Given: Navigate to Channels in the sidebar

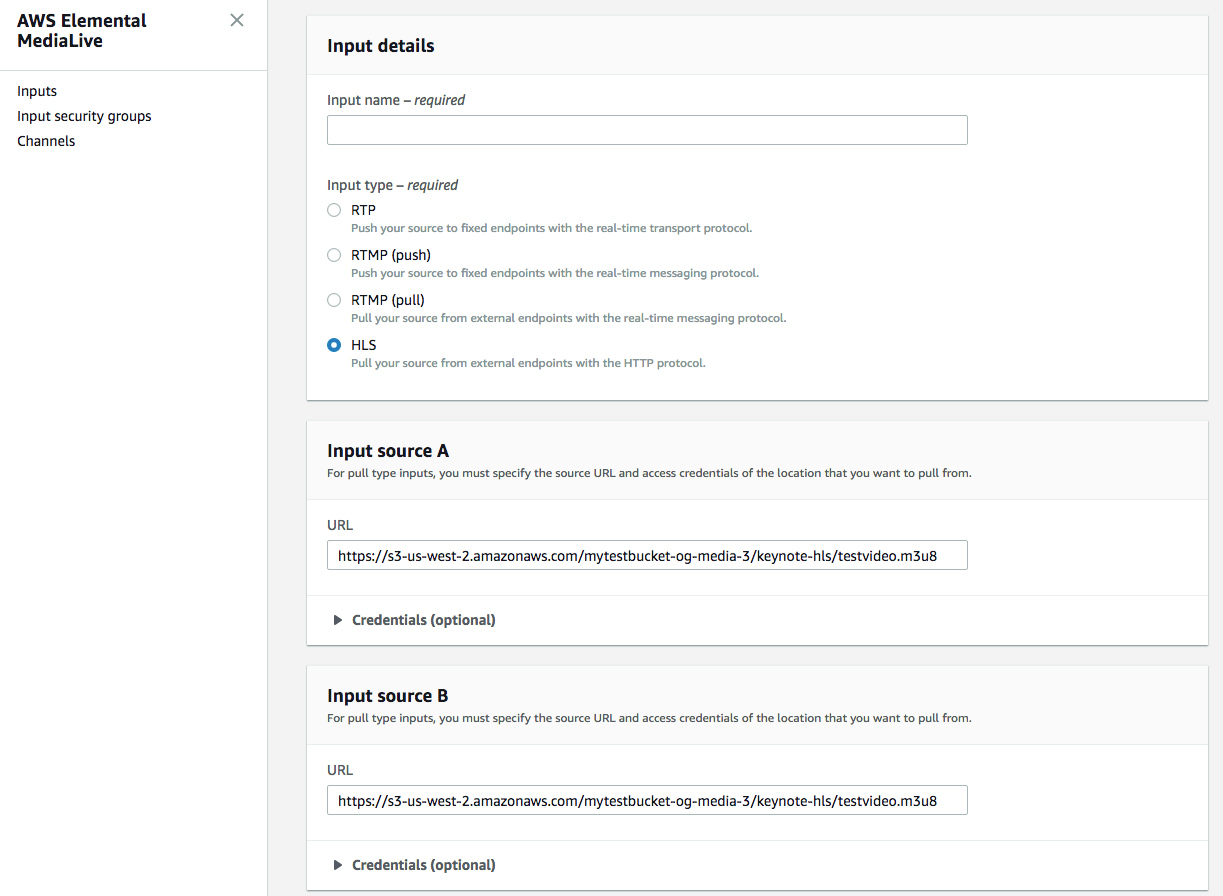Looking at the screenshot, I should pos(46,141).
